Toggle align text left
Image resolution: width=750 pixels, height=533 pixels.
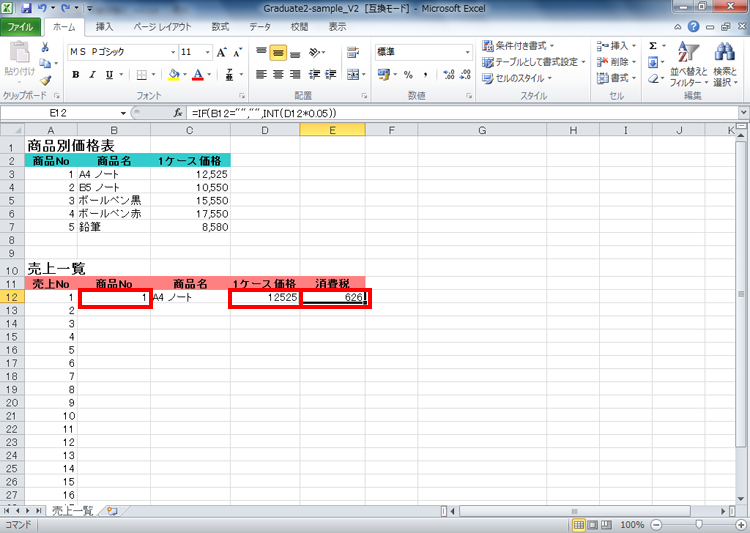point(261,75)
